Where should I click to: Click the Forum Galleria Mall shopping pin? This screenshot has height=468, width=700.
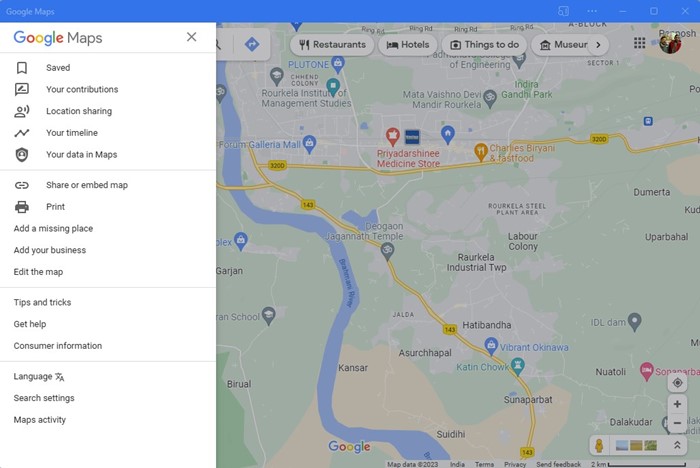(309, 144)
